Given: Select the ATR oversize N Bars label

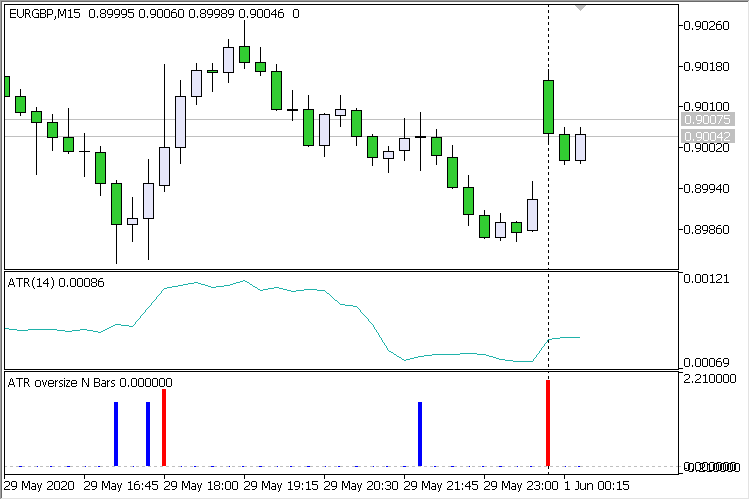Looking at the screenshot, I should click(x=89, y=382).
